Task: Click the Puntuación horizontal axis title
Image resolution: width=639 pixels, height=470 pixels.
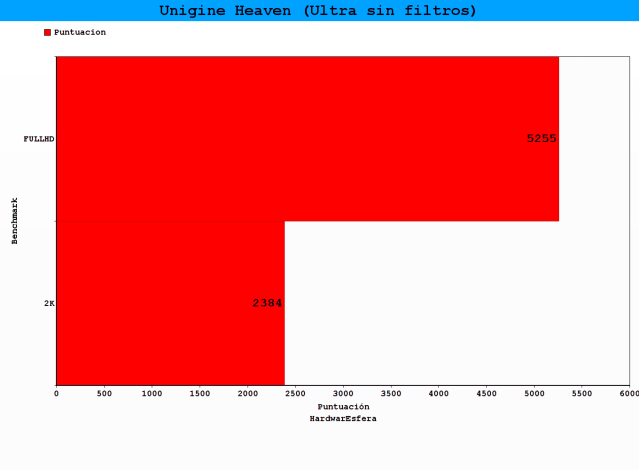Action: (x=344, y=406)
